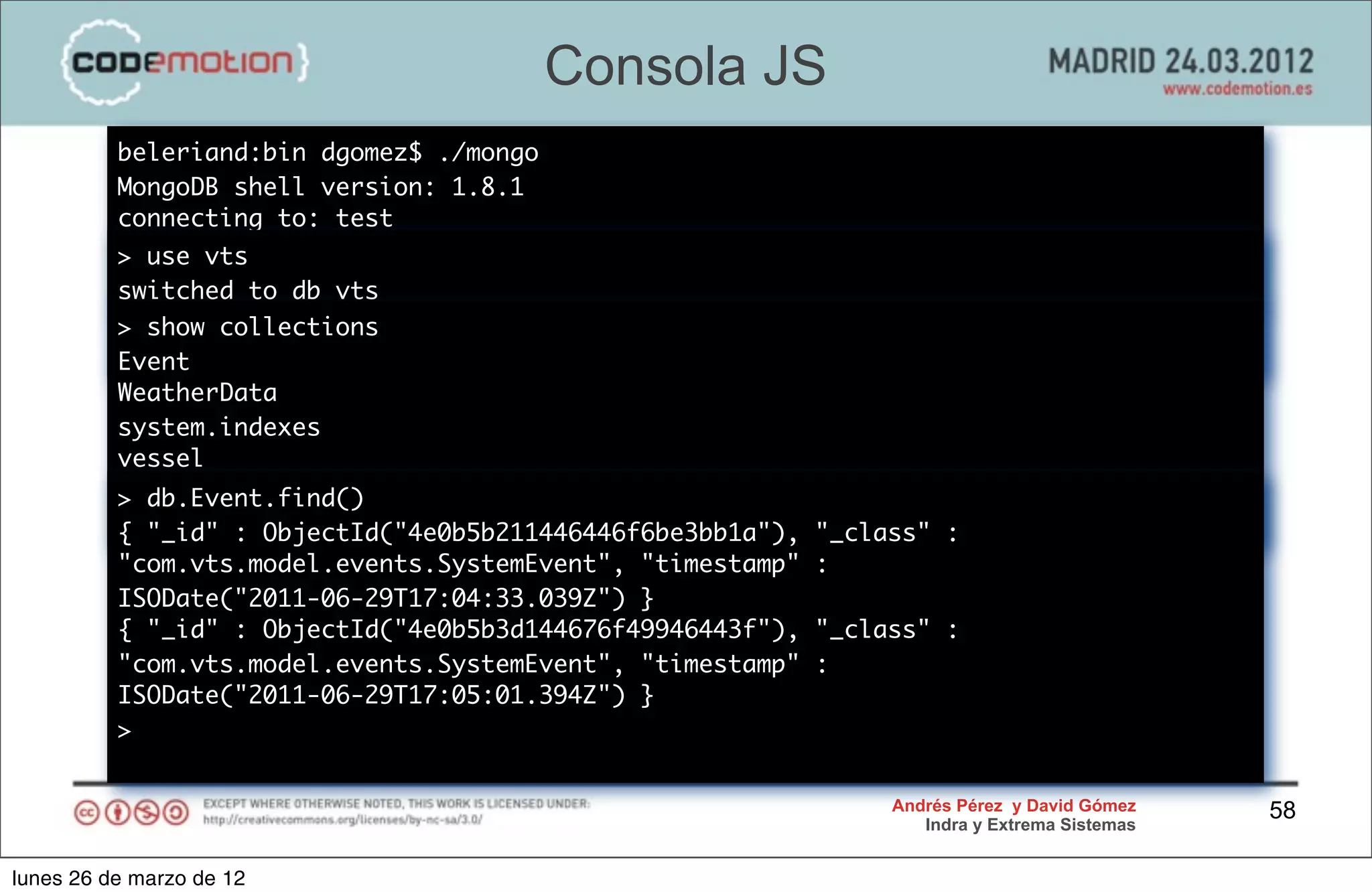Click 'EXCEPT WHERE OTHERWISE NOTED' license text
1372x892 pixels.
tap(397, 804)
